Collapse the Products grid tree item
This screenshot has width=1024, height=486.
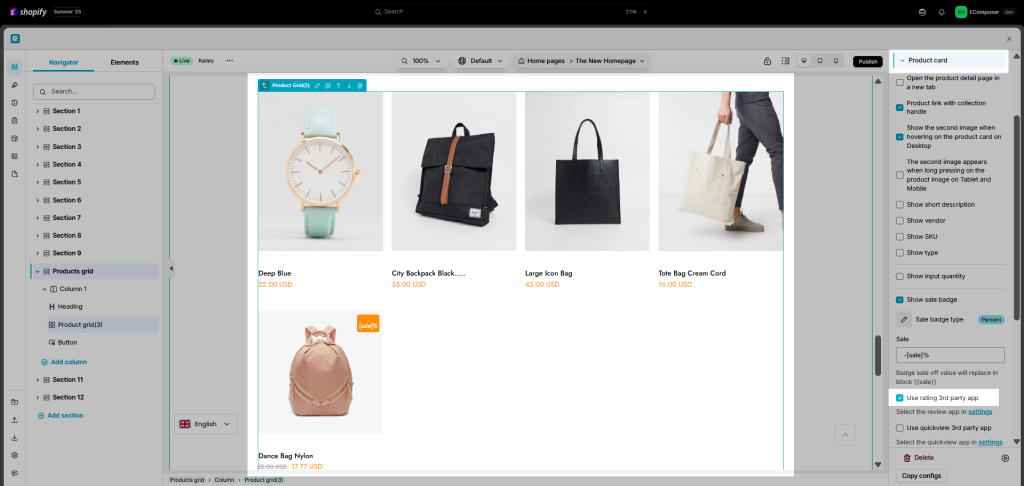click(x=38, y=271)
